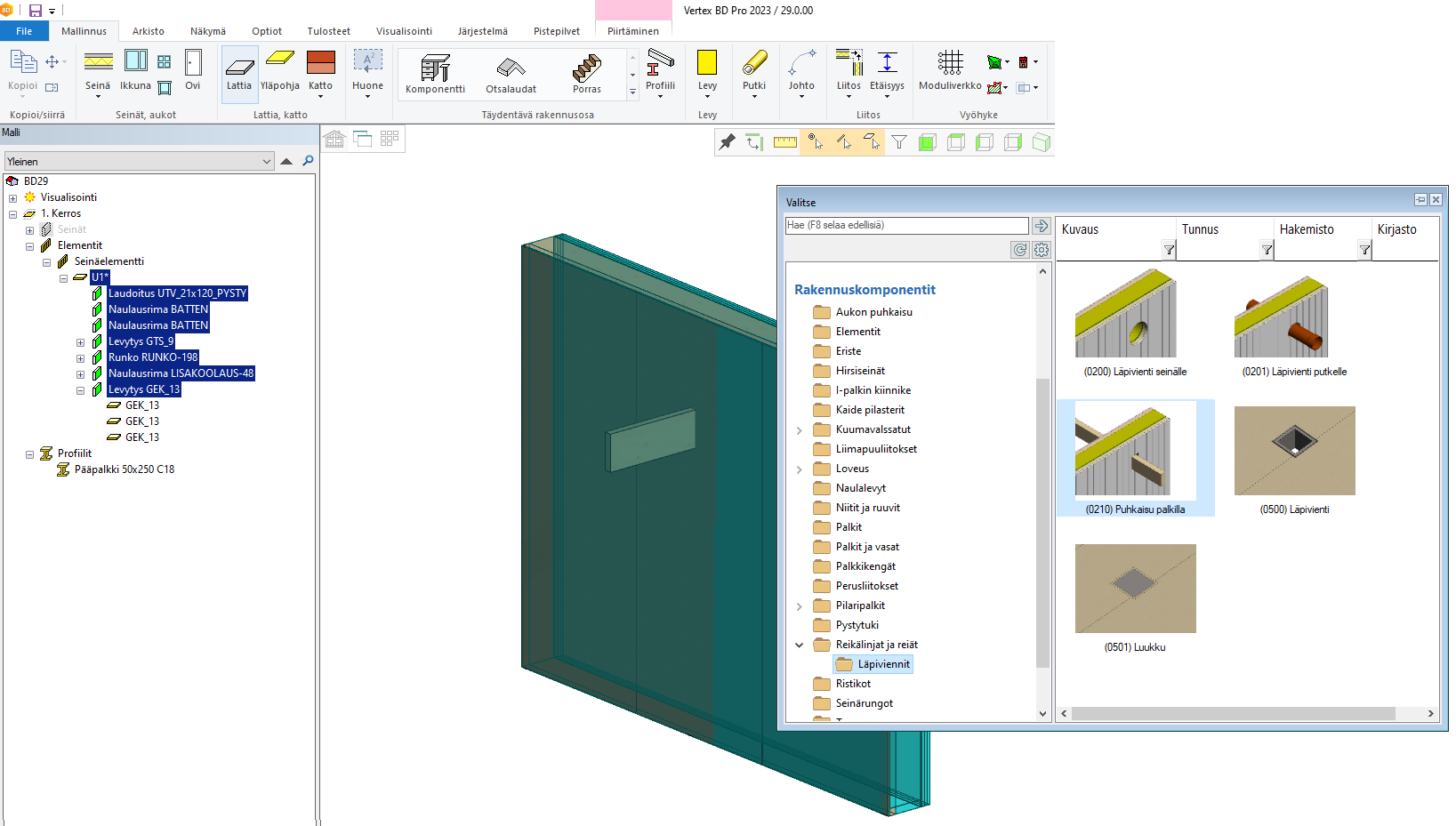Open the Yleinen dropdown in model panel
Viewport: 1456px width, 826px height.
point(266,162)
